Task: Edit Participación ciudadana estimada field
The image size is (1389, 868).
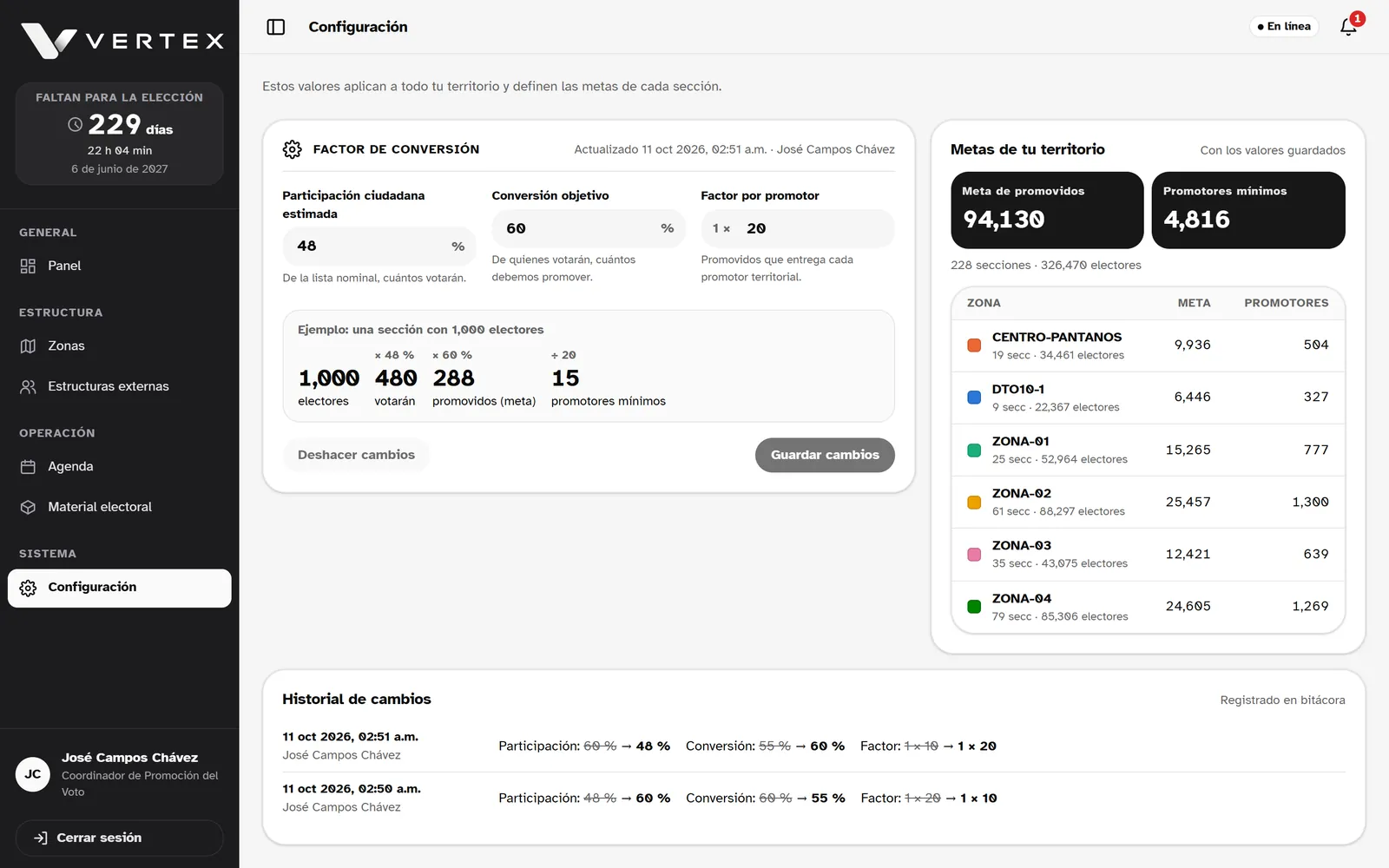Action: [x=379, y=247]
